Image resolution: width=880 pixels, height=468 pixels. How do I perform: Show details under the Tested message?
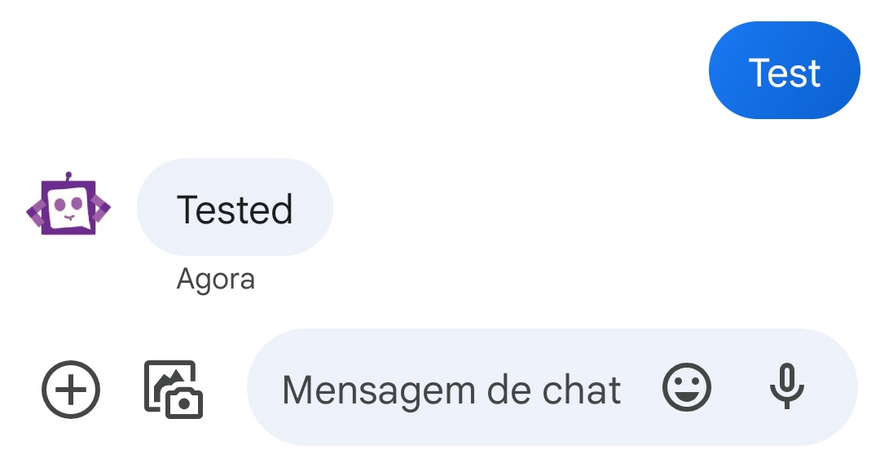point(216,279)
